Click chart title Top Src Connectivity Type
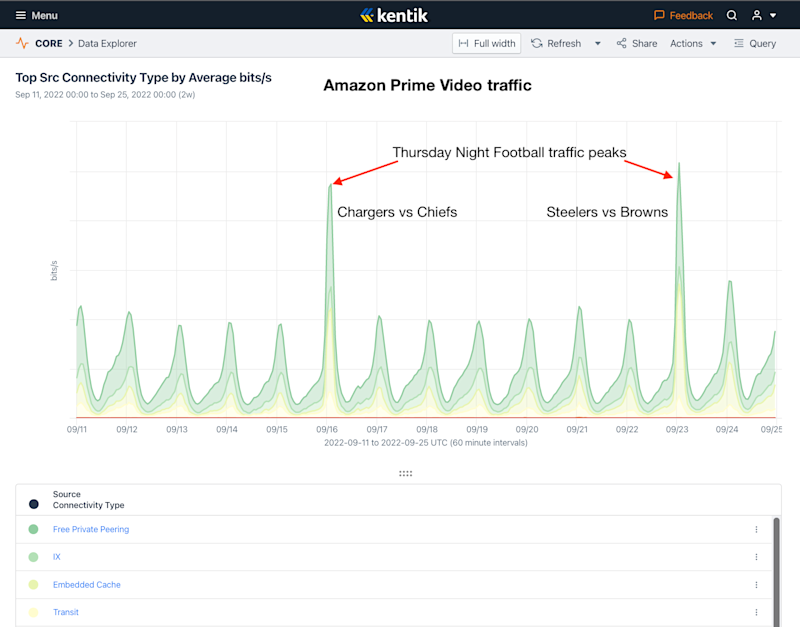Screen dimensions: 800x627 pyautogui.click(x=143, y=78)
